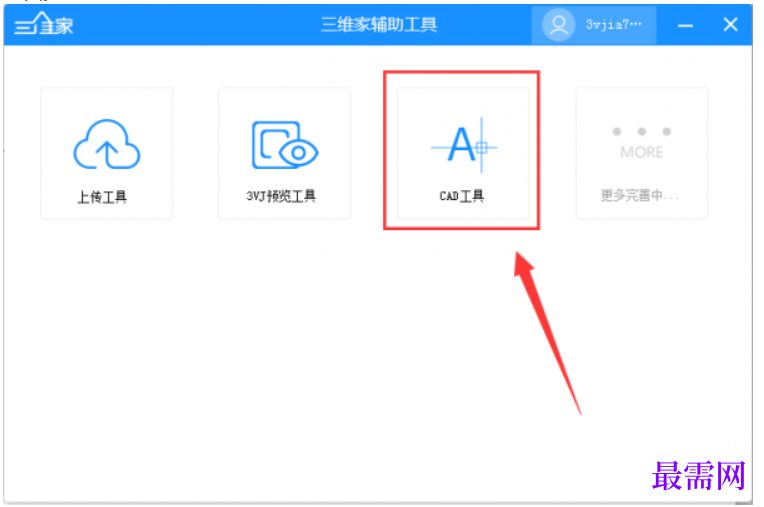Click the letter A in CAD icon
Image resolution: width=764 pixels, height=507 pixels.
[x=461, y=145]
